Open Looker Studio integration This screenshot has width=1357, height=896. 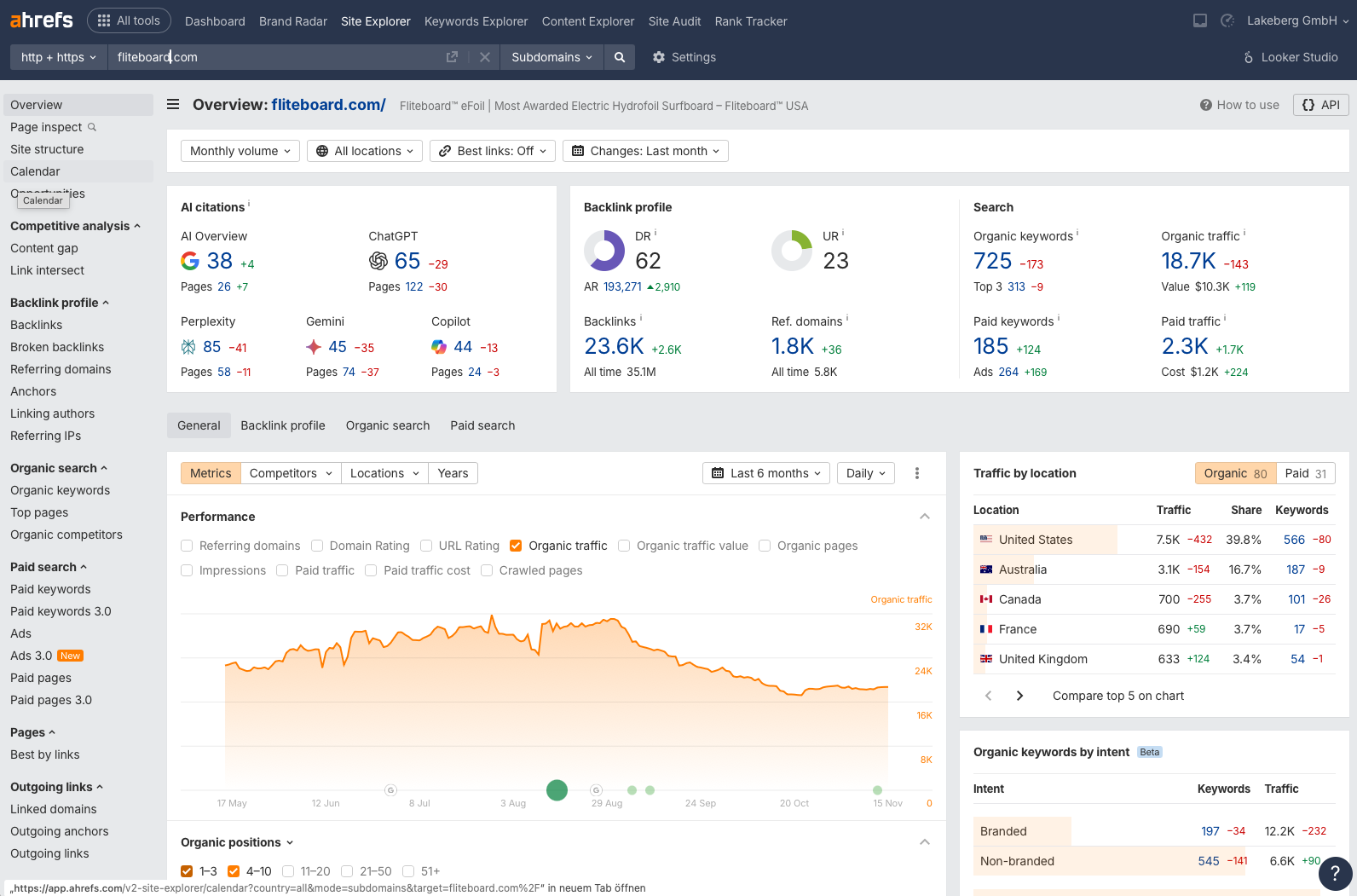[1291, 57]
